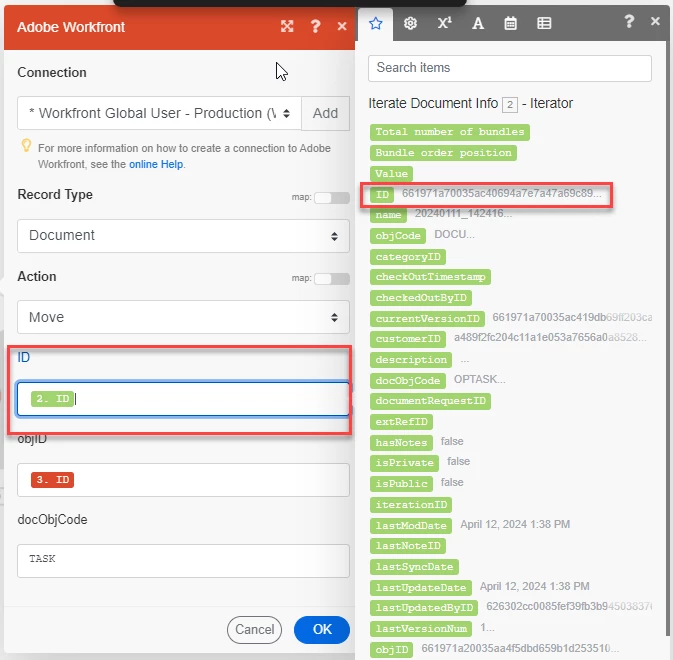
Task: Insert the 'objID' variable pill at list bottom
Action: 391,650
